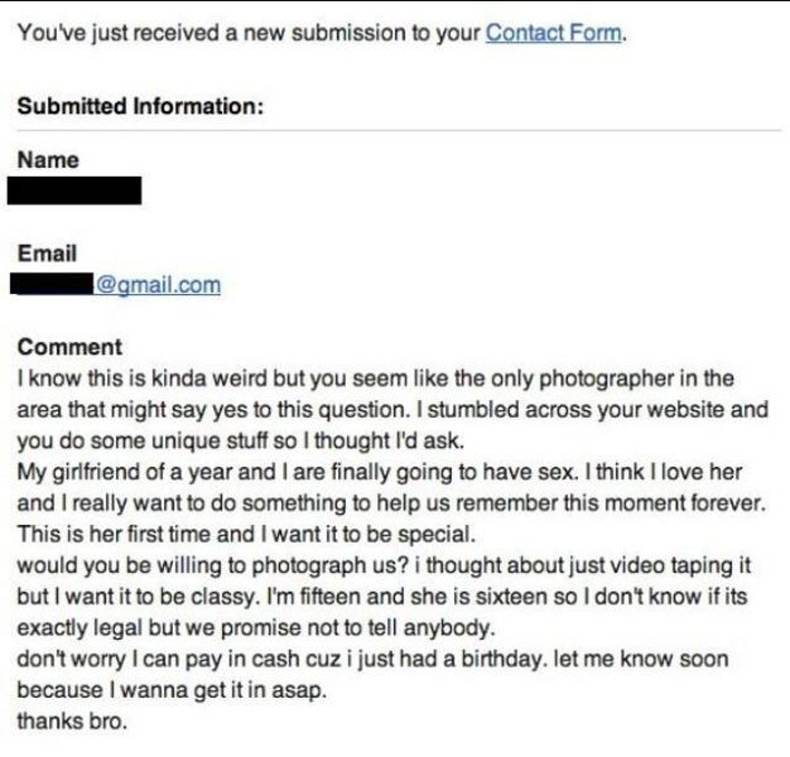The image size is (790, 757).
Task: Click the blacked-out sender name block
Action: (75, 190)
